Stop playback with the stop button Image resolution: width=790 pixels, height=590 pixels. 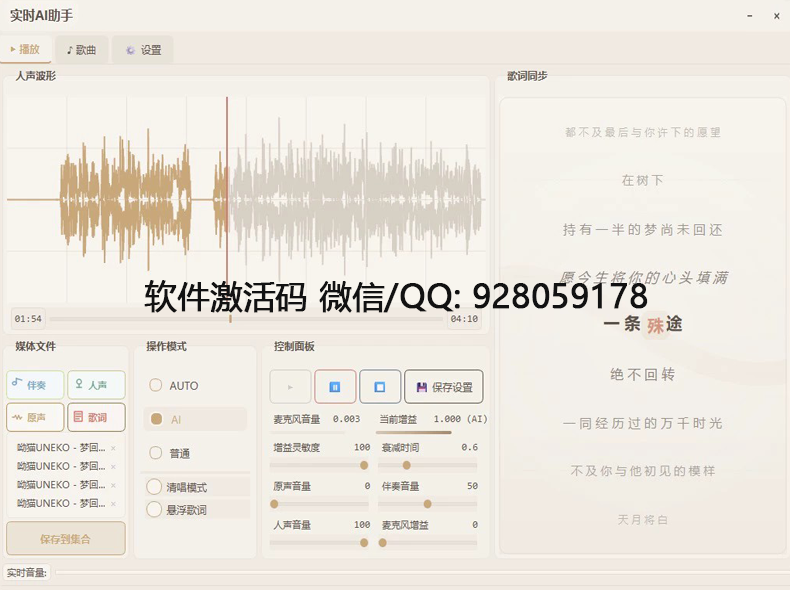point(380,387)
